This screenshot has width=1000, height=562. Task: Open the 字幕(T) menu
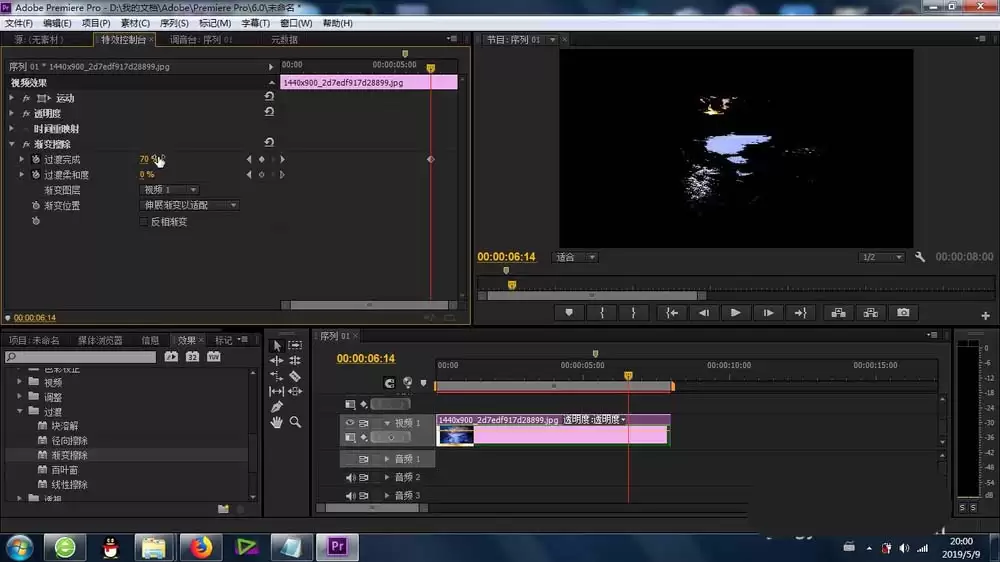[255, 23]
